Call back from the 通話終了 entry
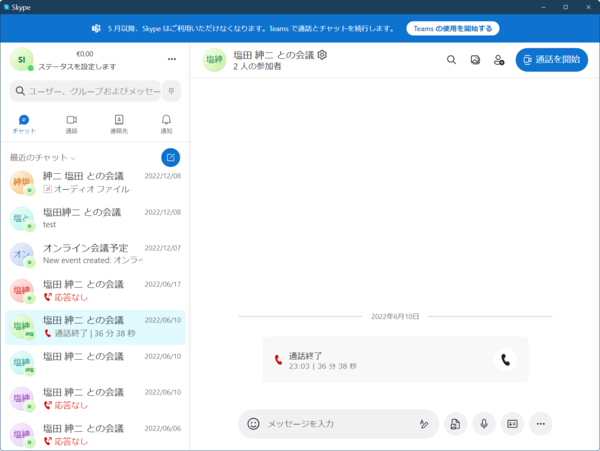This screenshot has width=600, height=451. click(x=506, y=360)
